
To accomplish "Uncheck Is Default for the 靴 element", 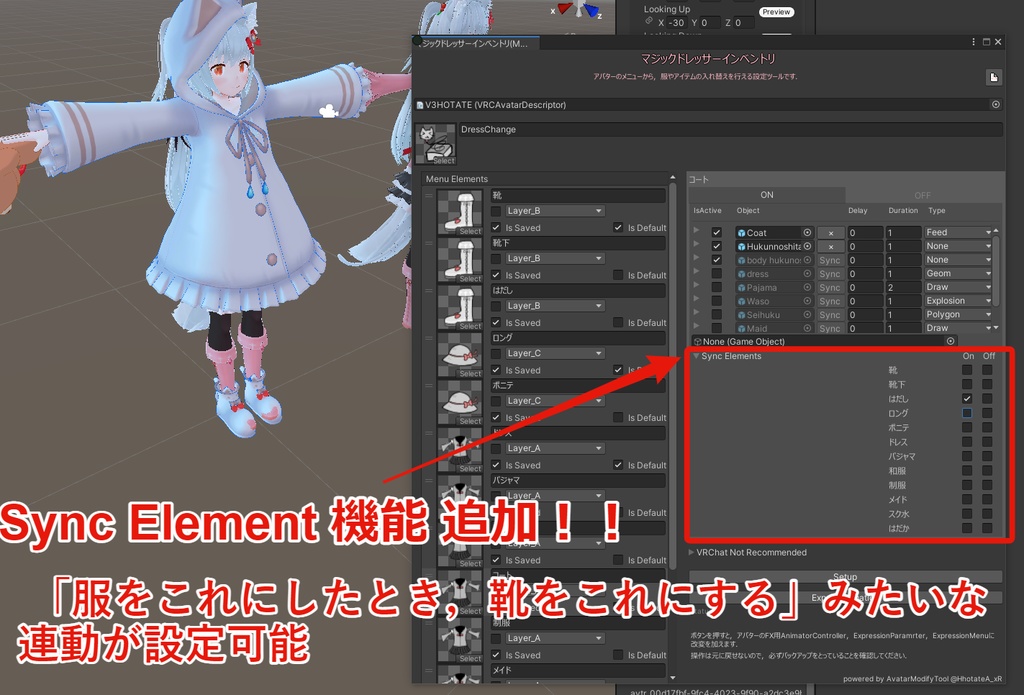I will click(618, 227).
